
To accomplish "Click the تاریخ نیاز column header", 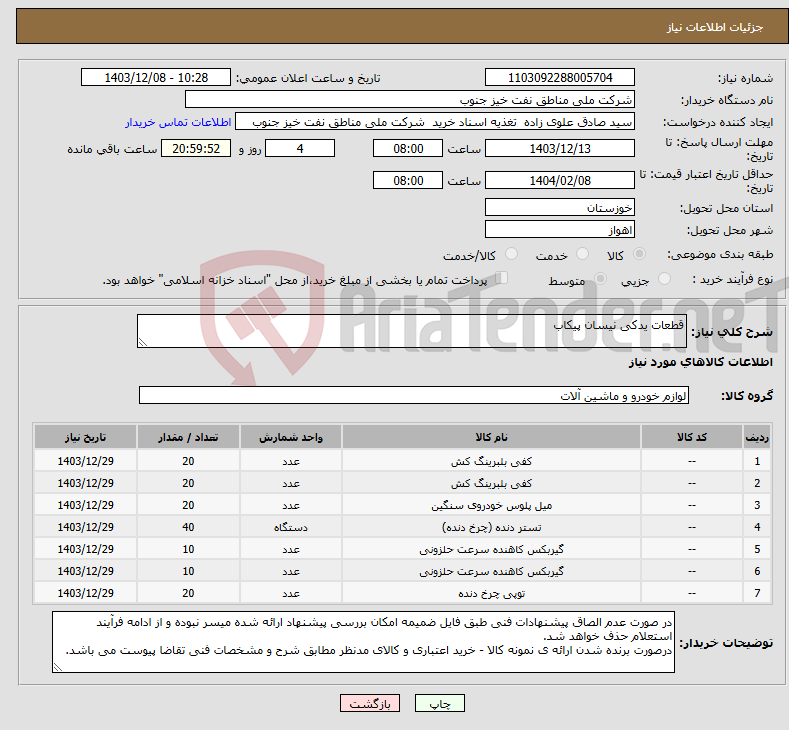I will 86,437.
